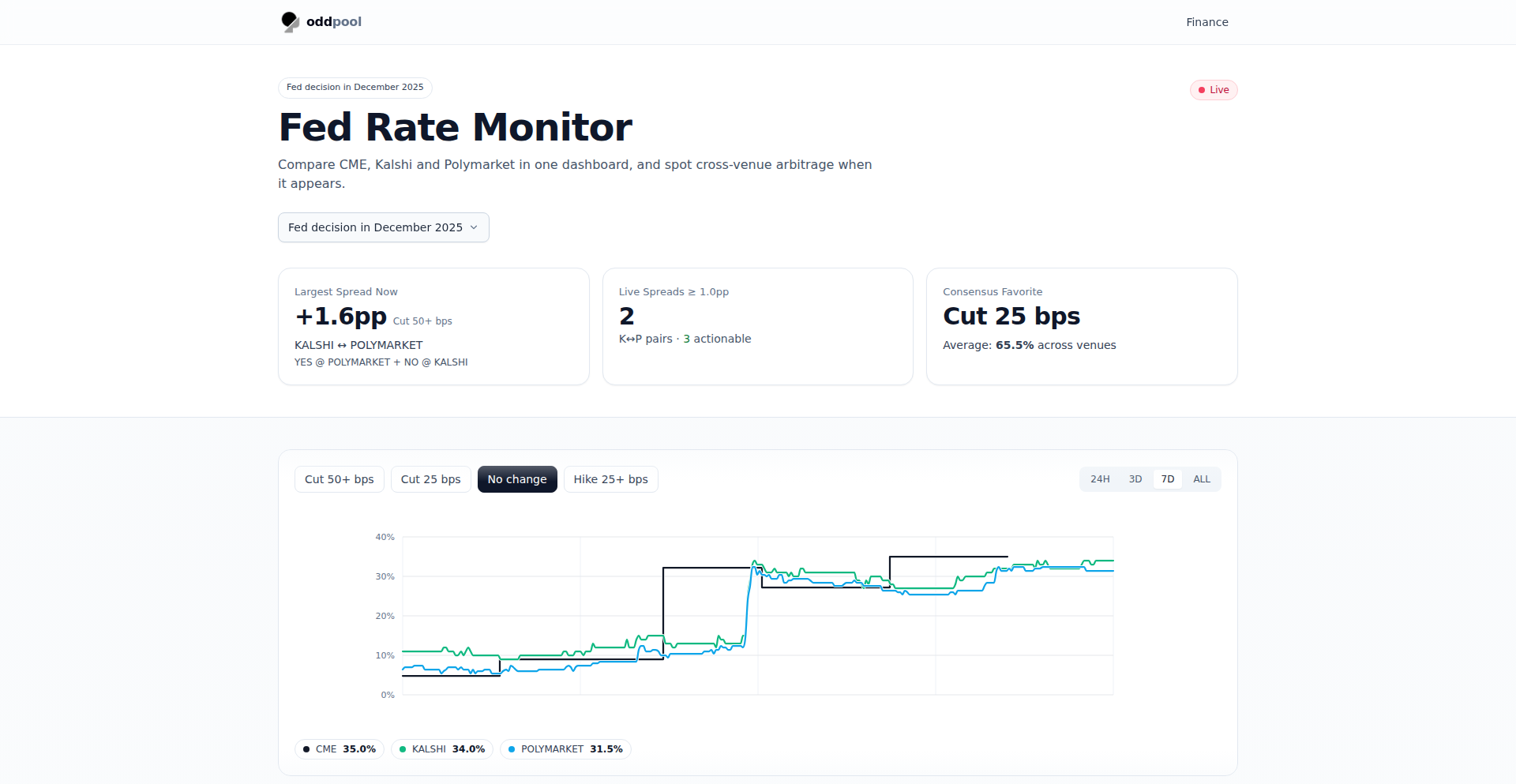
Task: Click the red Live status badge
Action: [1214, 90]
